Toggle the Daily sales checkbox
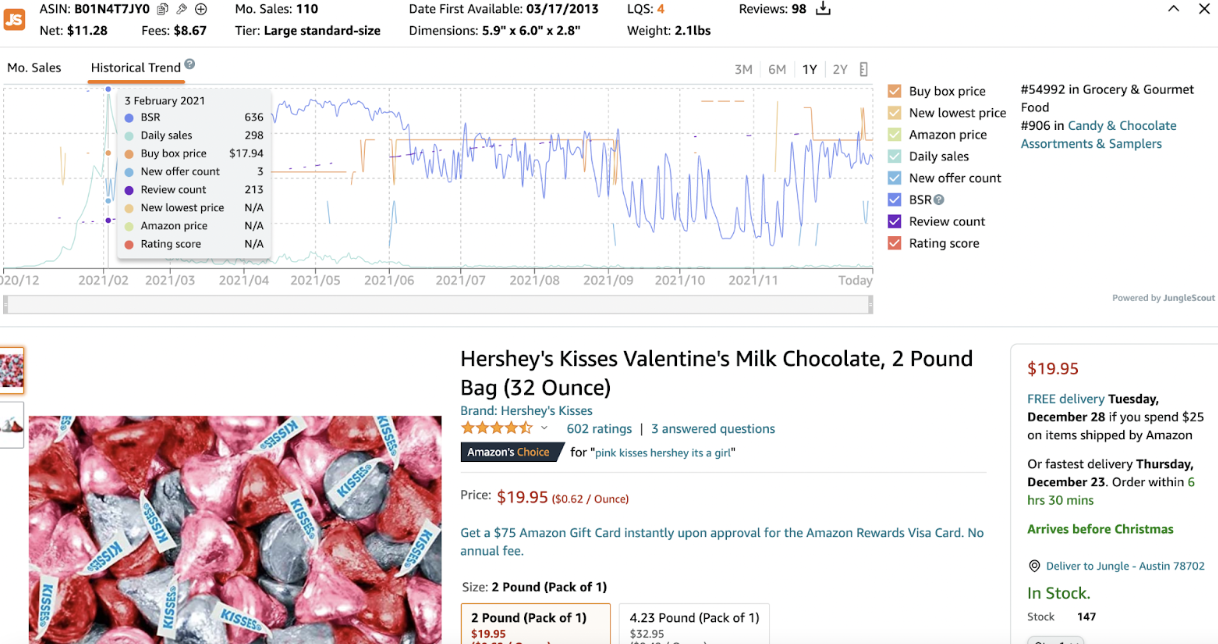This screenshot has height=644, width=1218. [895, 156]
